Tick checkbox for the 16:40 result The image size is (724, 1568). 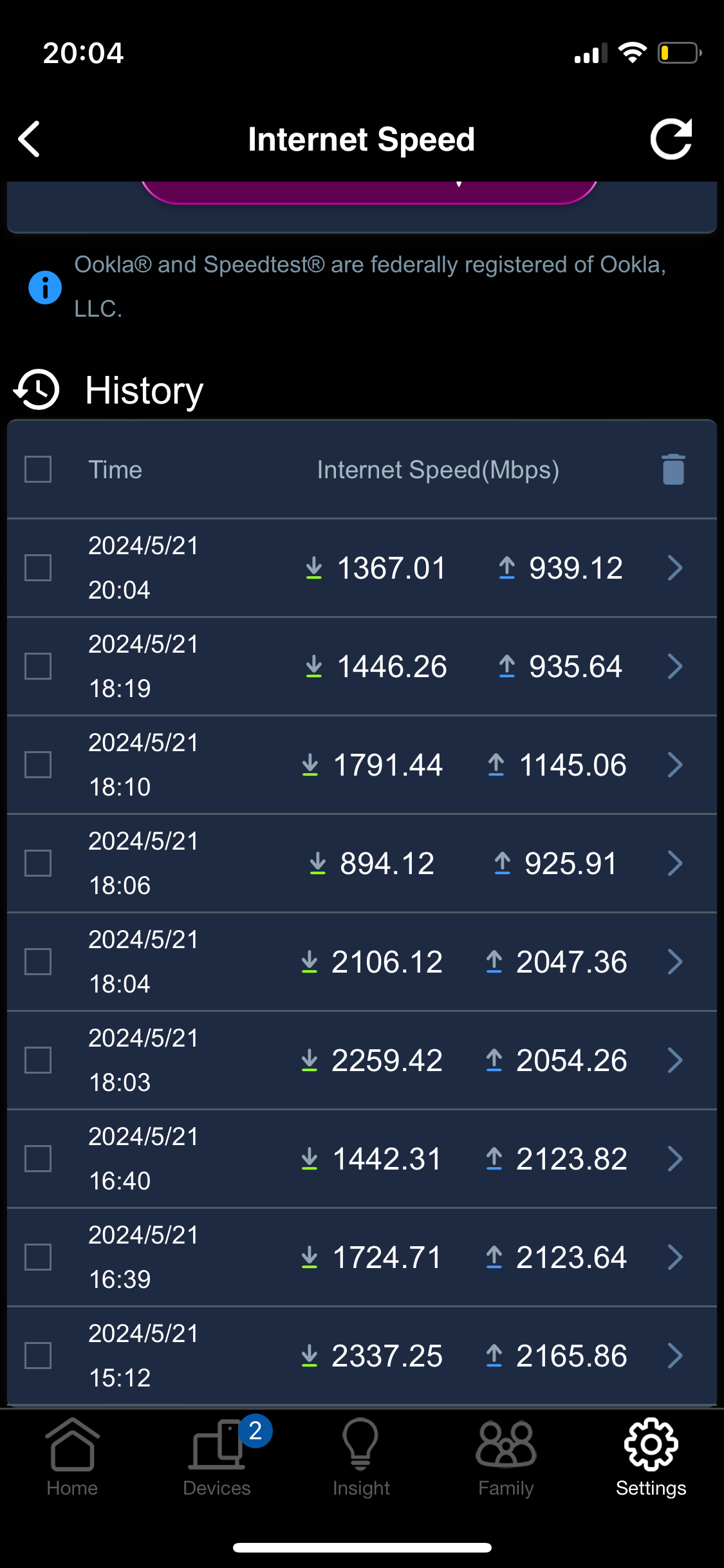point(38,1159)
